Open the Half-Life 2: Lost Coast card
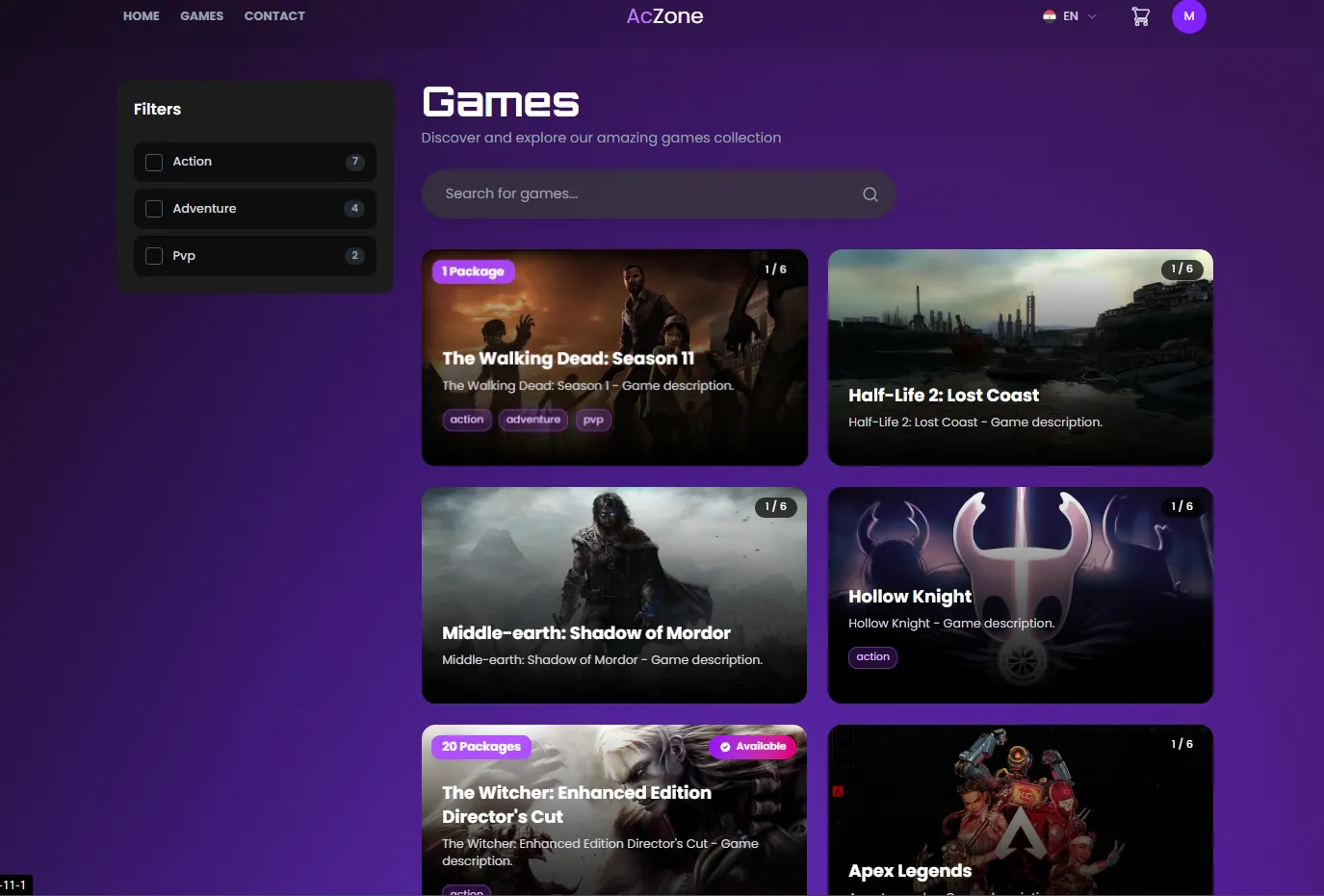The image size is (1324, 896). point(1020,357)
